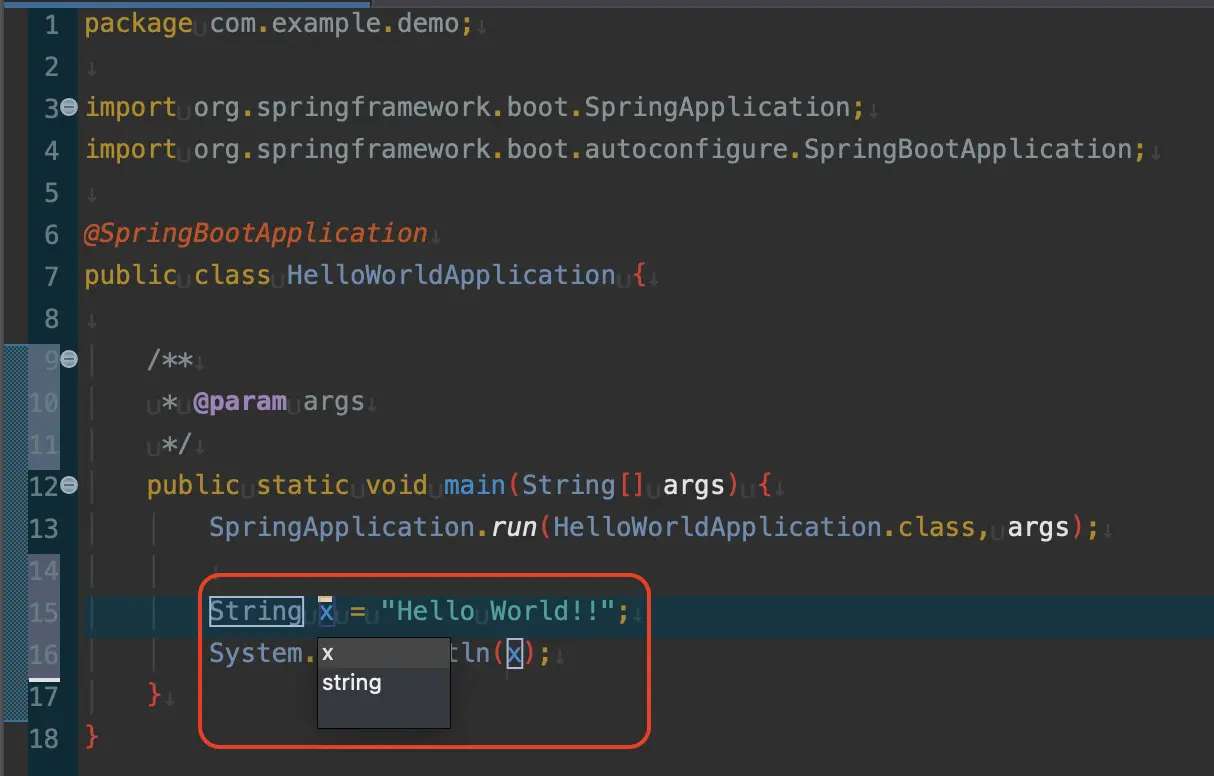The image size is (1214, 776).
Task: Click the @SpringBootApplication annotation
Action: pyautogui.click(x=256, y=233)
